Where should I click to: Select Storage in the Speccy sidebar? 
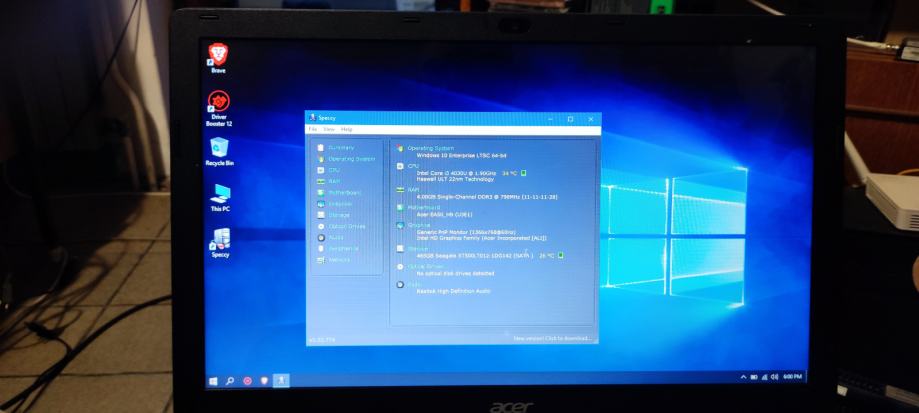click(x=333, y=215)
